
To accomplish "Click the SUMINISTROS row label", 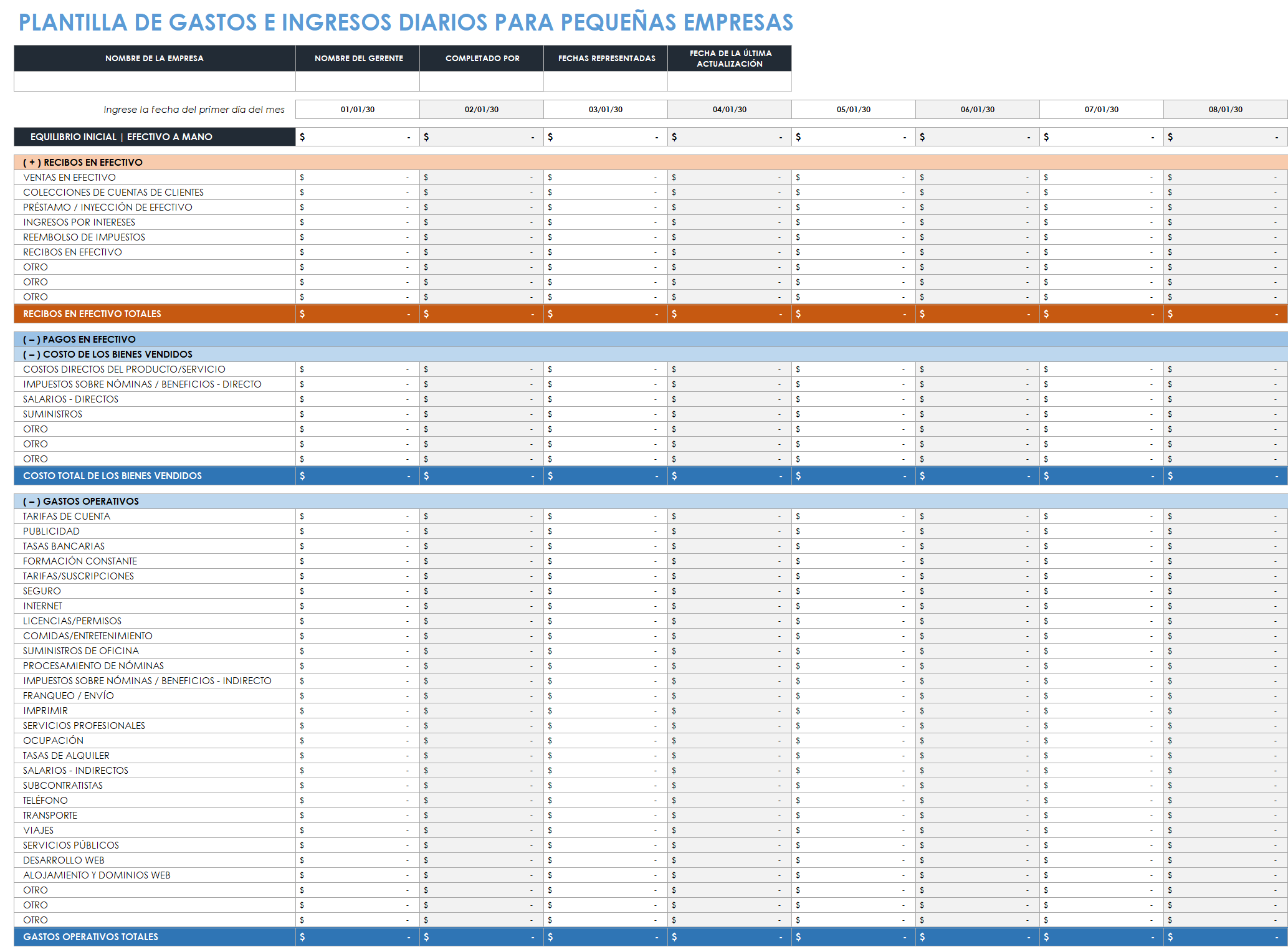I will coord(52,414).
